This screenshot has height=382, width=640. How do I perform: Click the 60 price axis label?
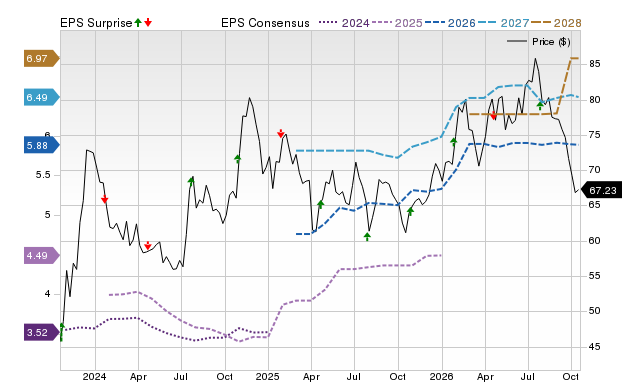594,241
